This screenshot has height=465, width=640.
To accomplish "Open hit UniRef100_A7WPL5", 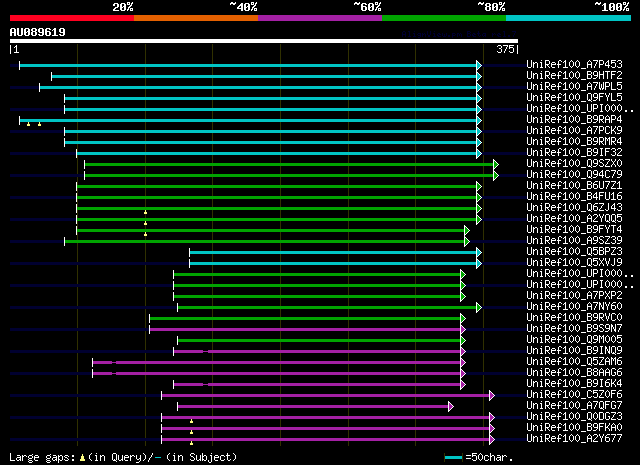I will click(x=574, y=87).
